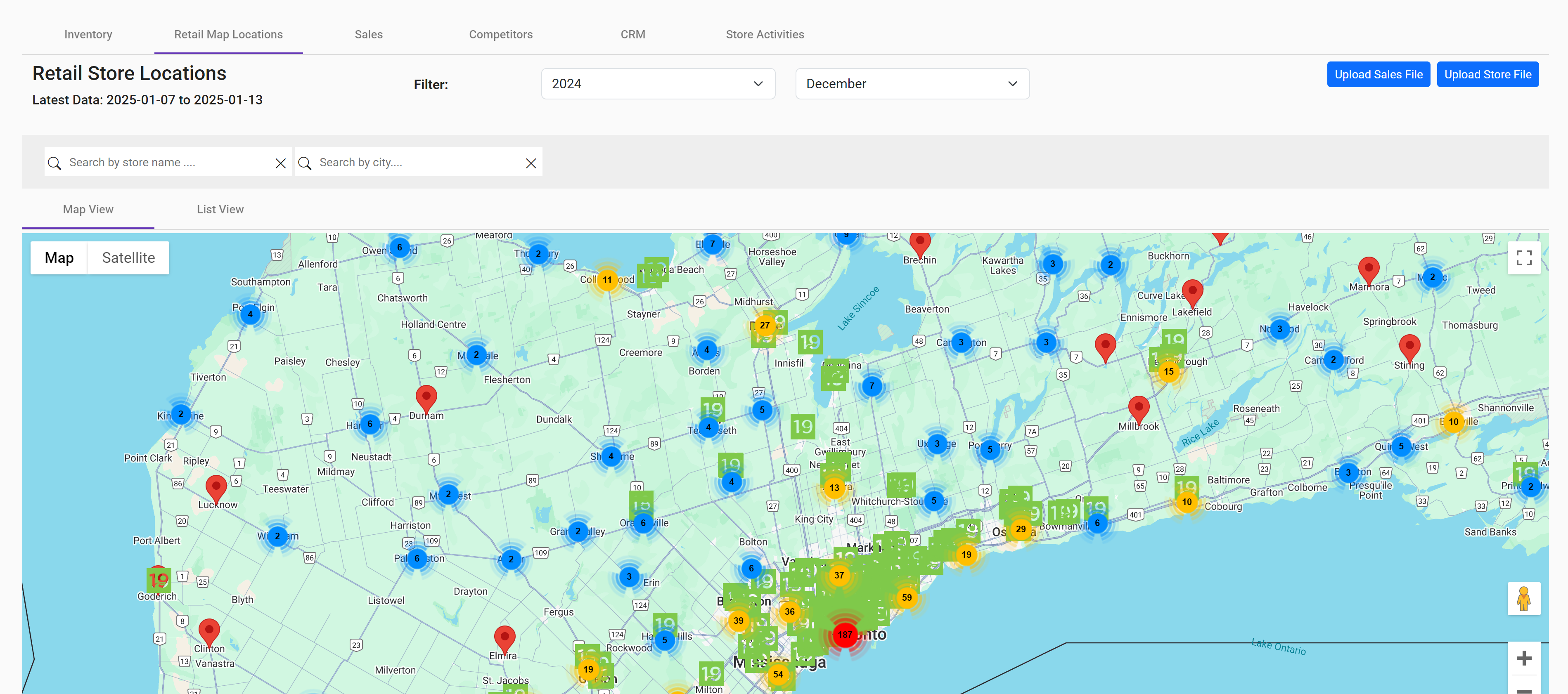
Task: Click the map zoom in plus button
Action: pyautogui.click(x=1523, y=658)
